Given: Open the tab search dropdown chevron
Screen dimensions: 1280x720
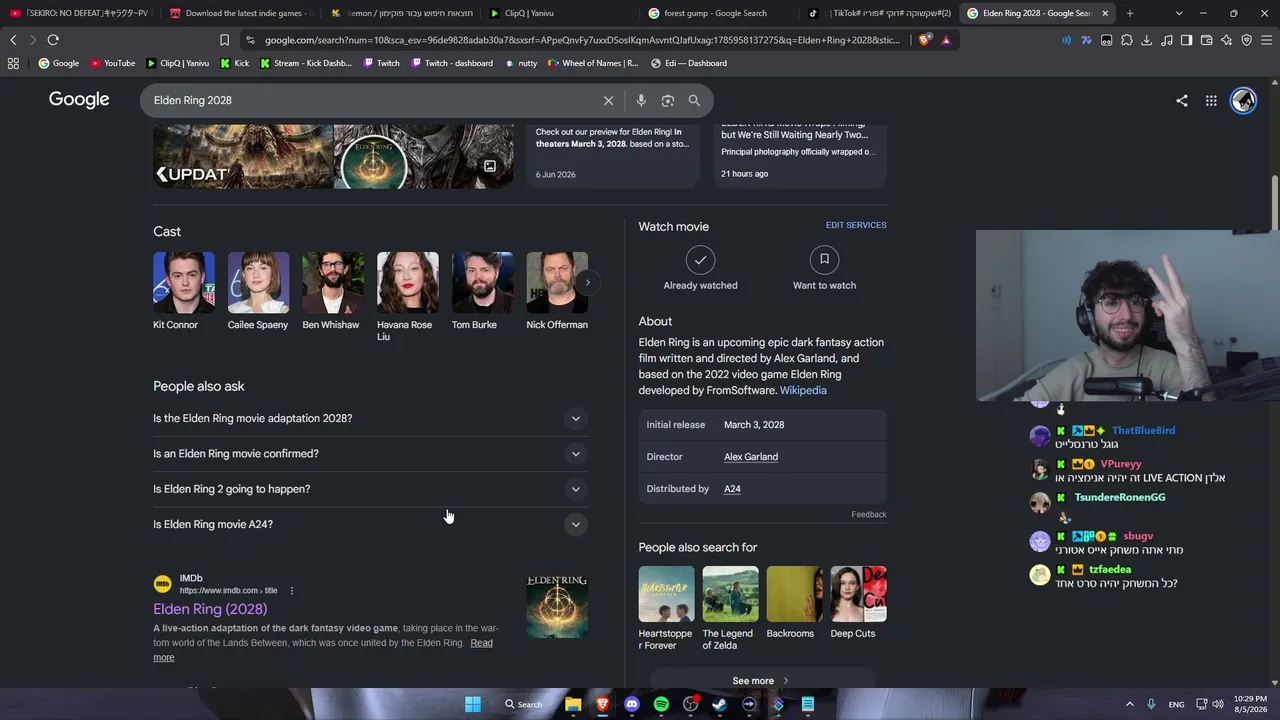Looking at the screenshot, I should point(1179,13).
